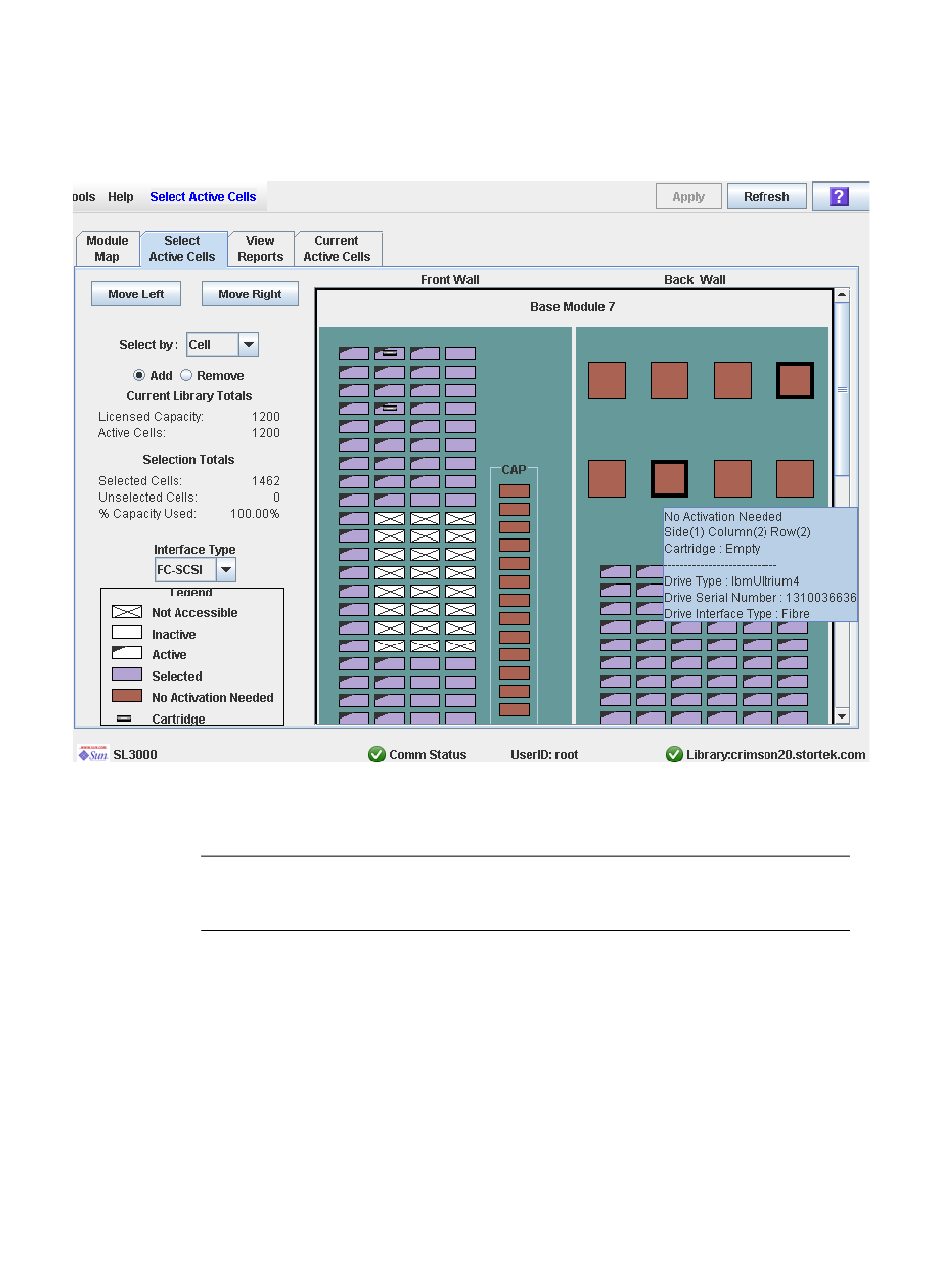The height and width of the screenshot is (1288, 942).
Task: Click the Base Module 7 title
Action: click(572, 307)
